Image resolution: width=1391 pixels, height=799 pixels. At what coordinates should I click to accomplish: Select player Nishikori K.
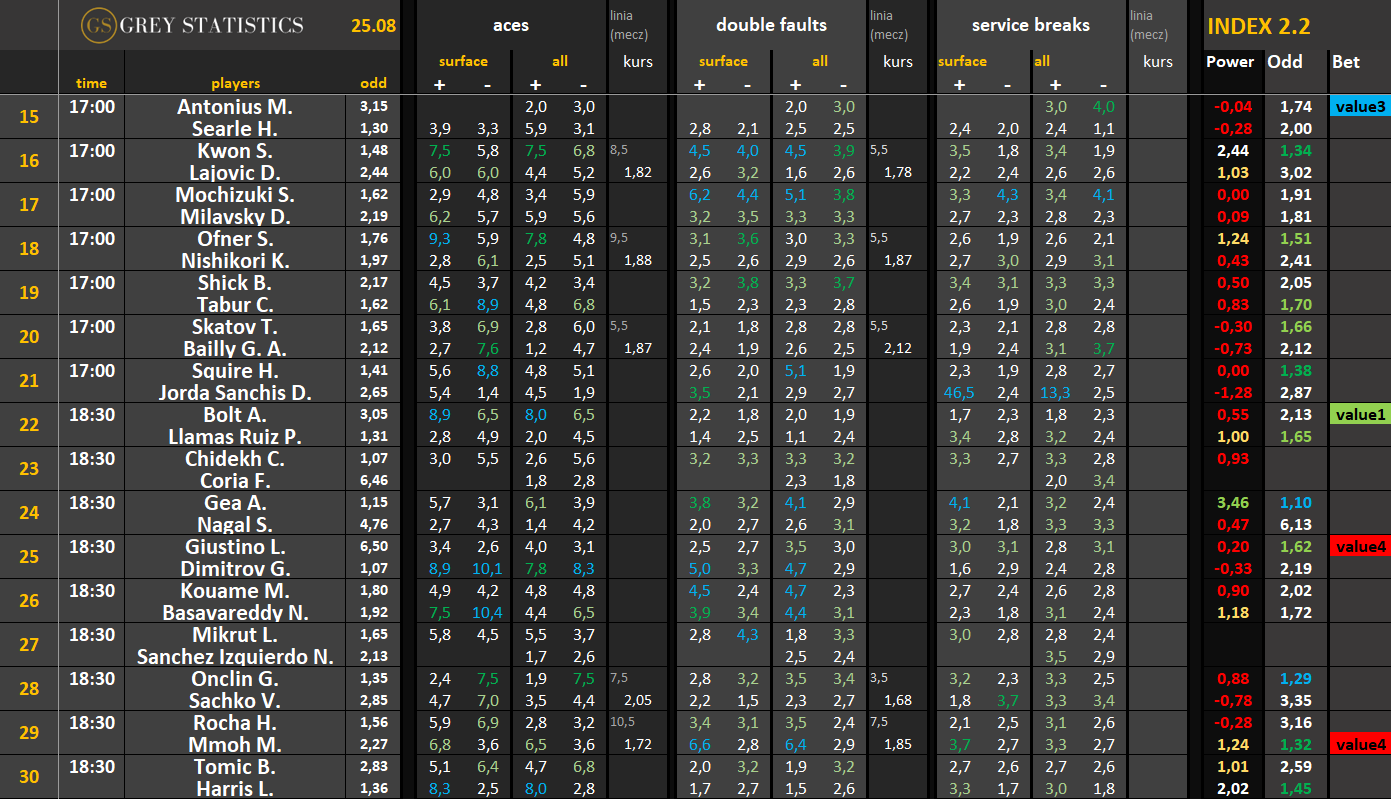(x=235, y=260)
